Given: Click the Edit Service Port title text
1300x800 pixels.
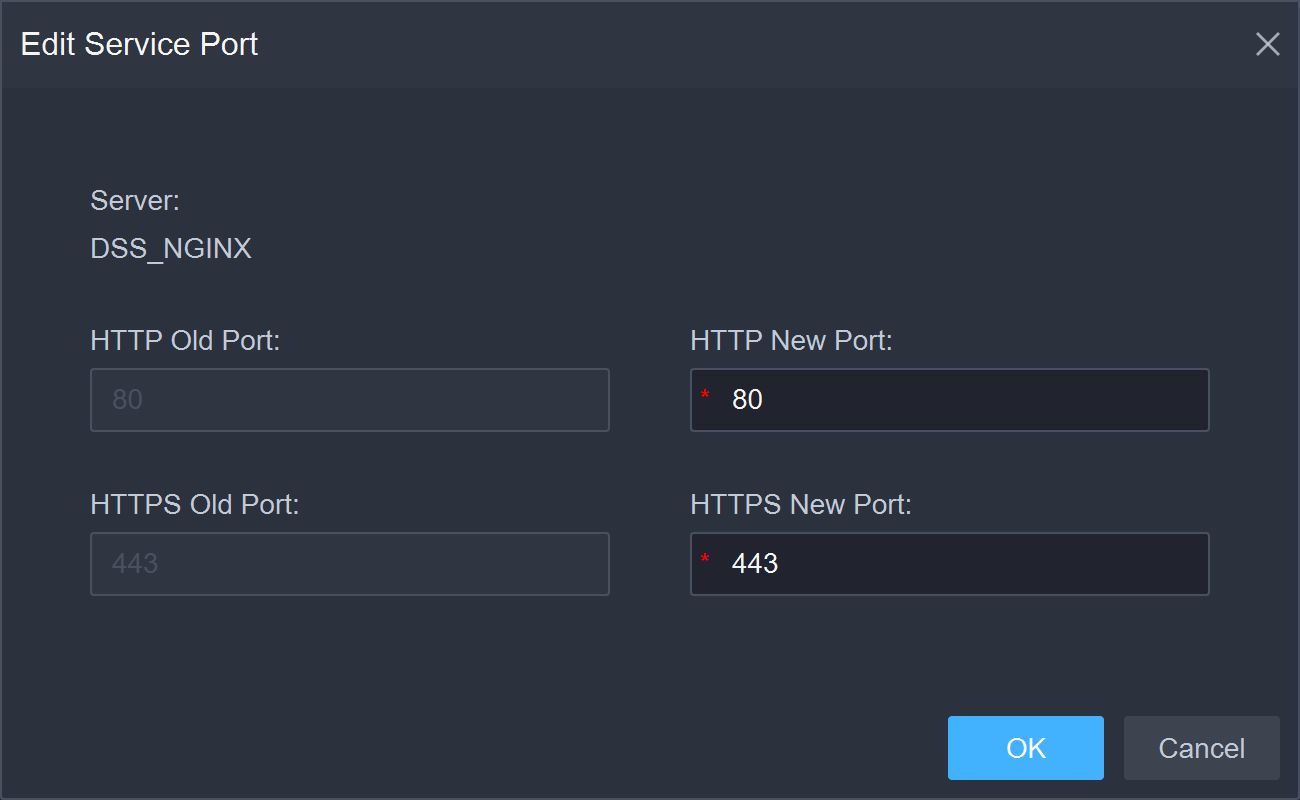Looking at the screenshot, I should tap(139, 44).
